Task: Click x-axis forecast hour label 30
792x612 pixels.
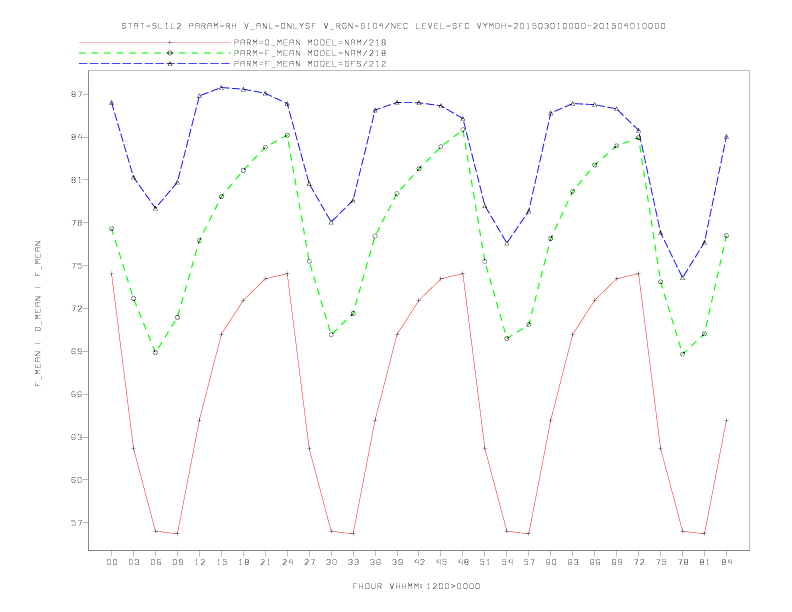Action: tap(331, 562)
